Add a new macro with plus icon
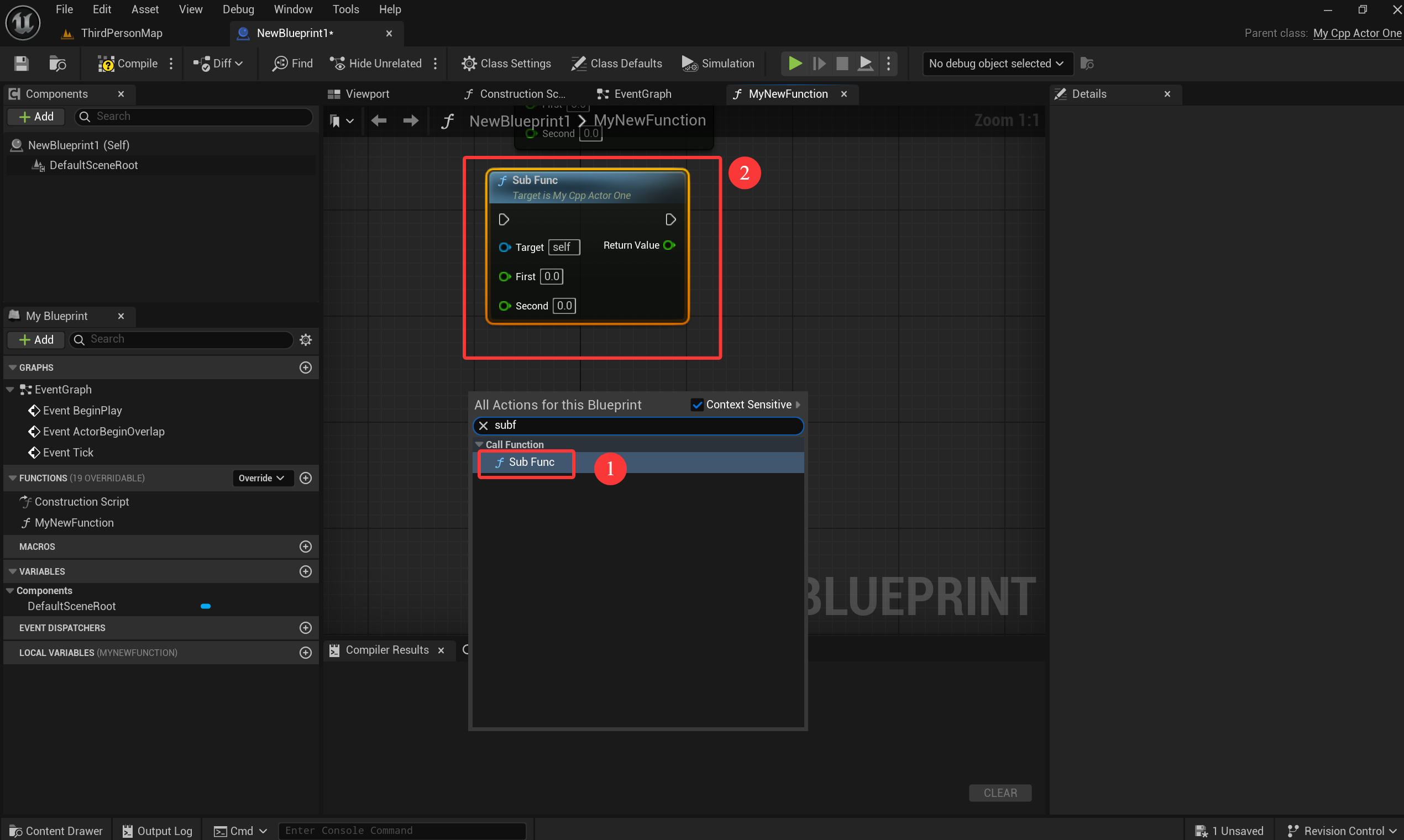 coord(306,546)
